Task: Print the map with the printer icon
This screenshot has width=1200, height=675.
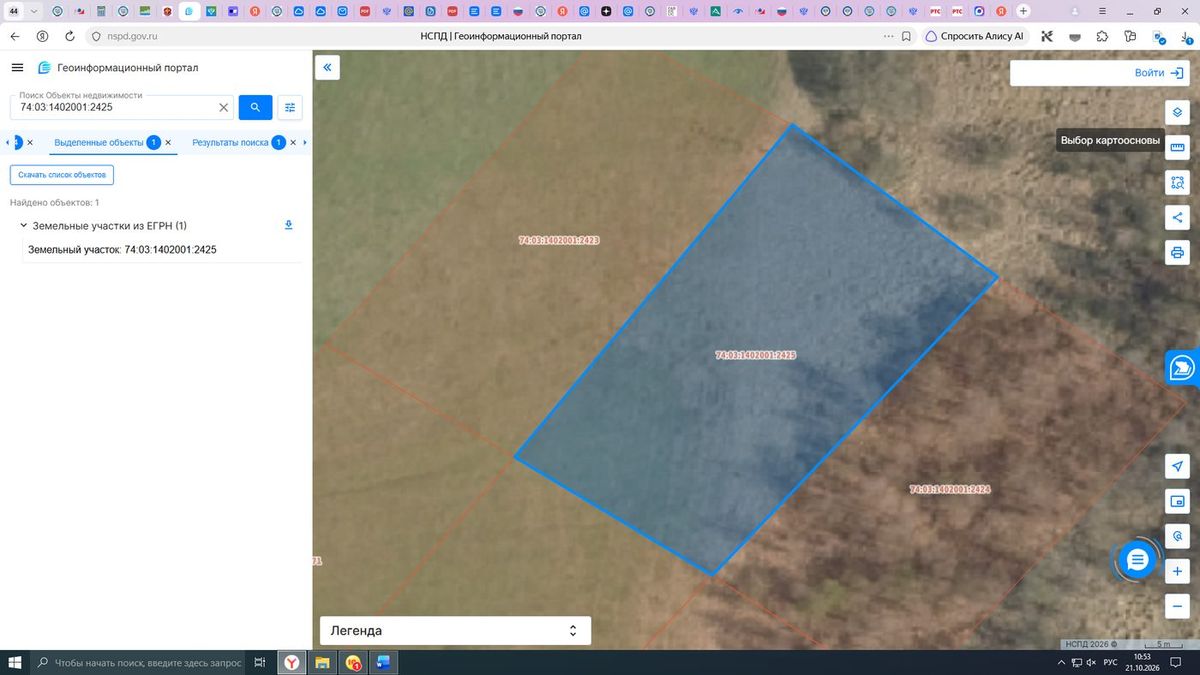Action: (x=1177, y=252)
